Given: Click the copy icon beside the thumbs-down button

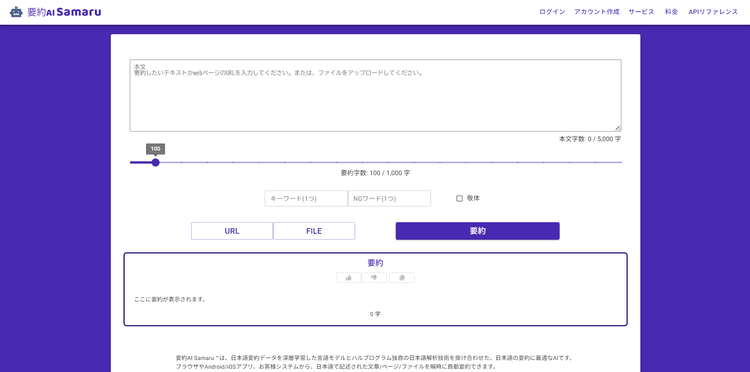Looking at the screenshot, I should click(x=402, y=278).
